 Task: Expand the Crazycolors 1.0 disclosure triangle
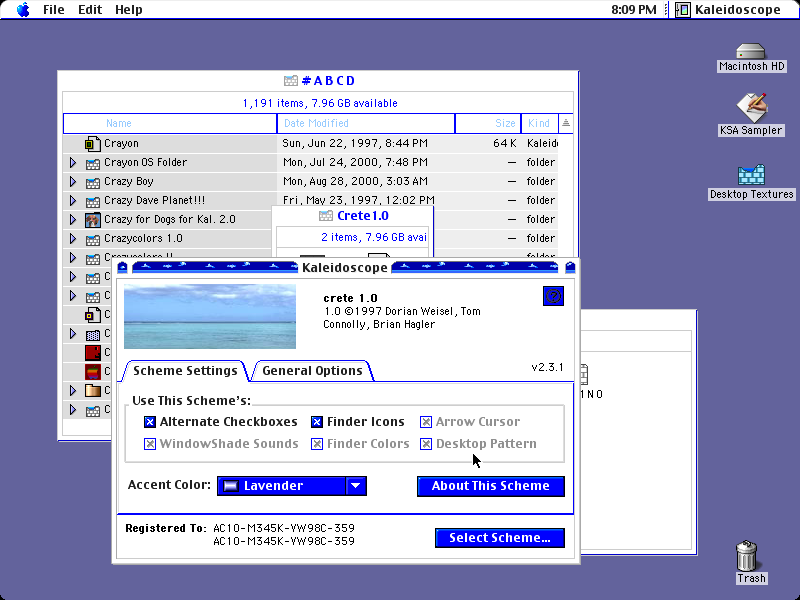click(x=73, y=238)
